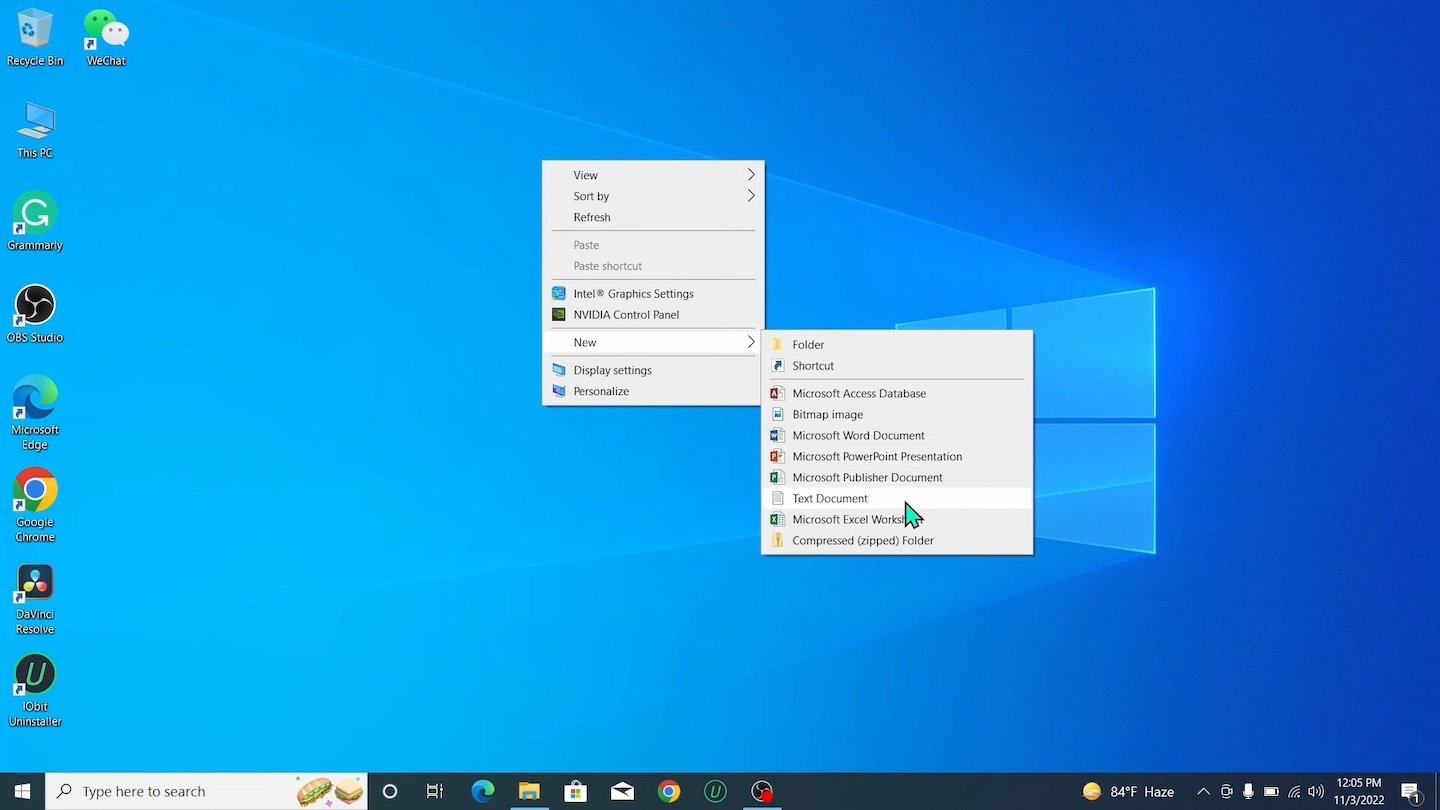This screenshot has width=1440, height=810.
Task: Expand the New submenu entry
Action: click(653, 342)
